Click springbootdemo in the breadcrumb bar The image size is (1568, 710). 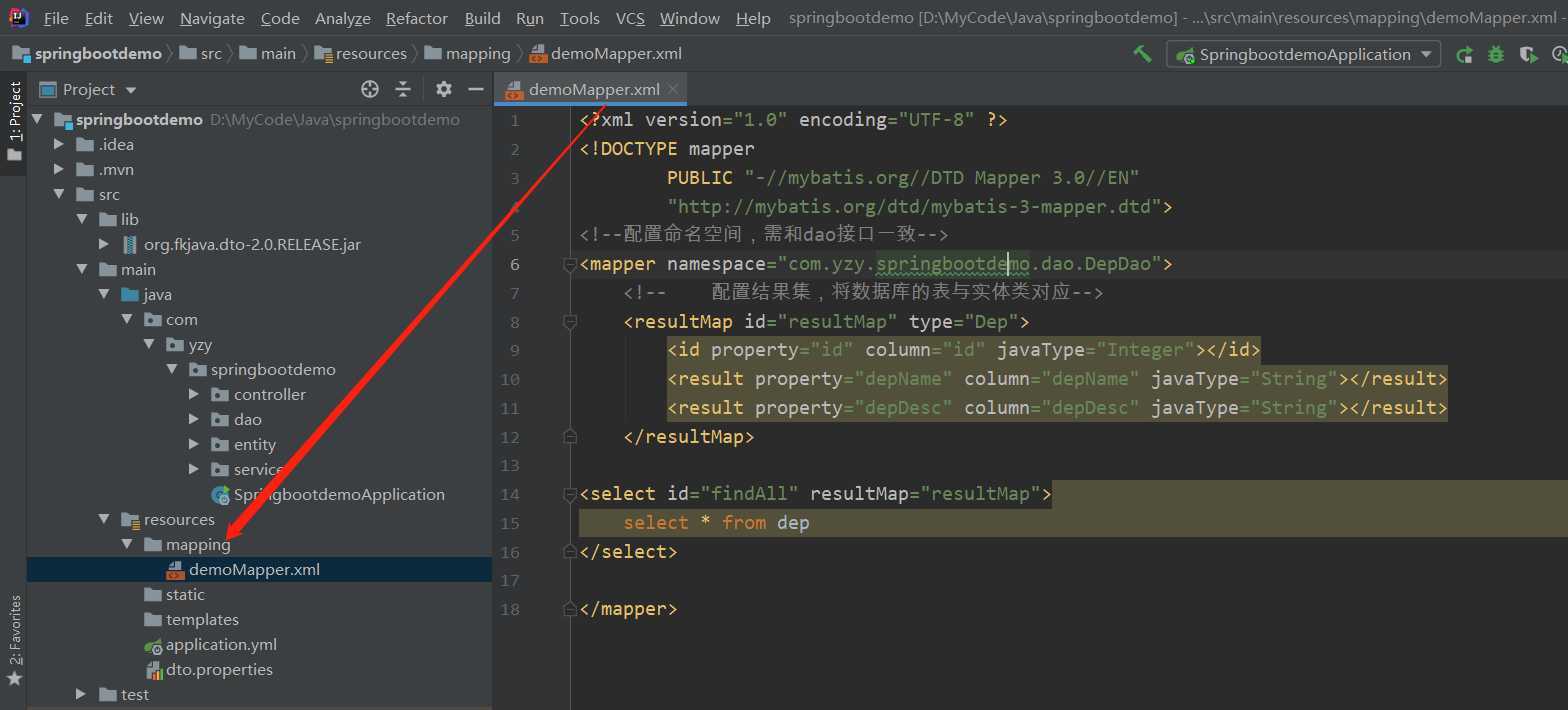point(98,54)
